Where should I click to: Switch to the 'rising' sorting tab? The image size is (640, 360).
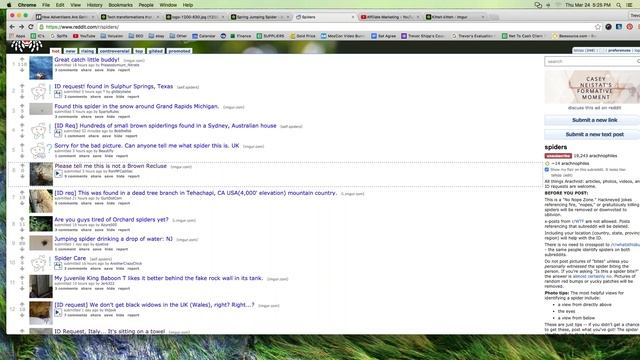87,51
